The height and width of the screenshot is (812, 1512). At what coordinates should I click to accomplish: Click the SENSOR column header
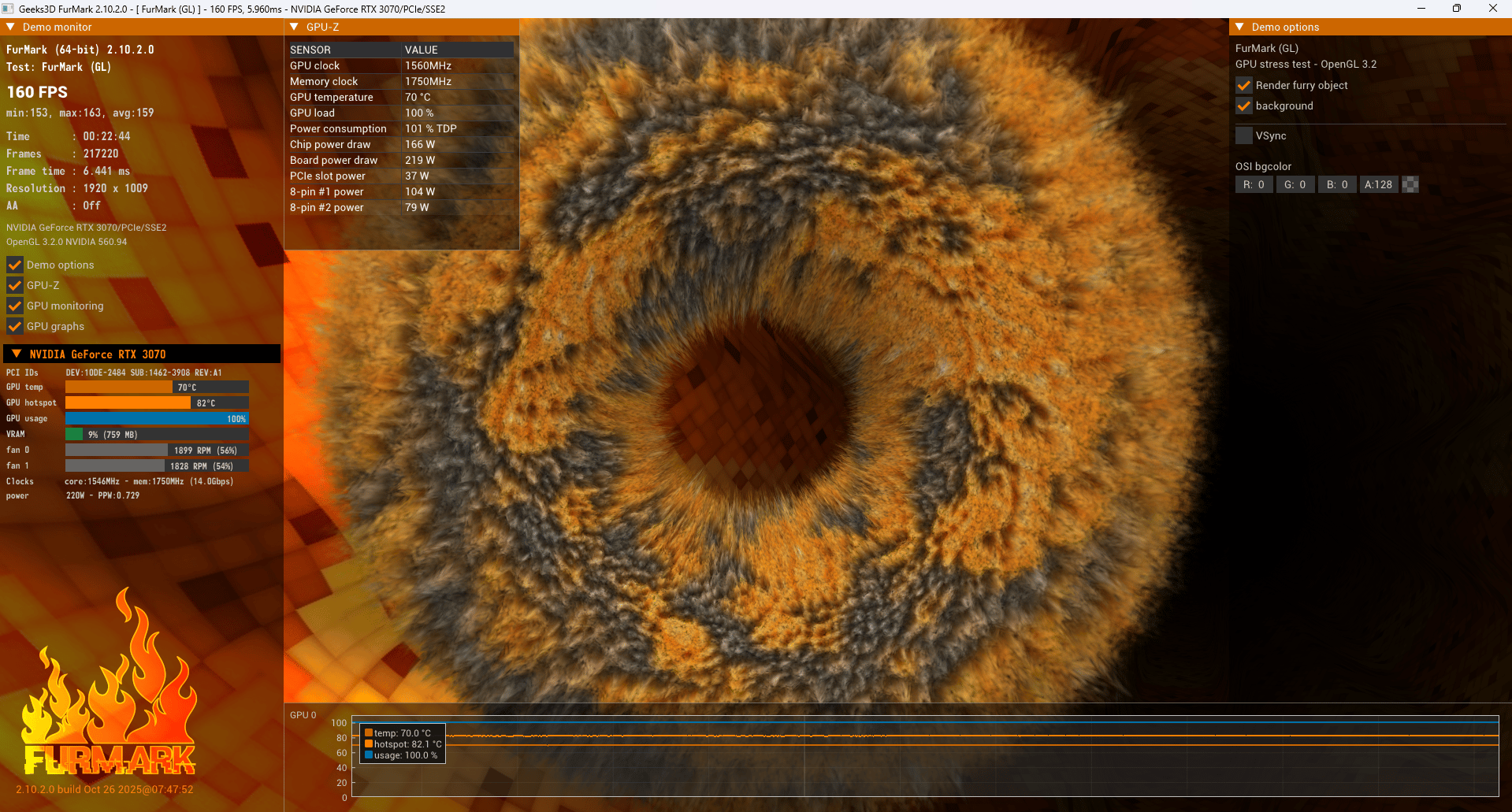click(310, 50)
